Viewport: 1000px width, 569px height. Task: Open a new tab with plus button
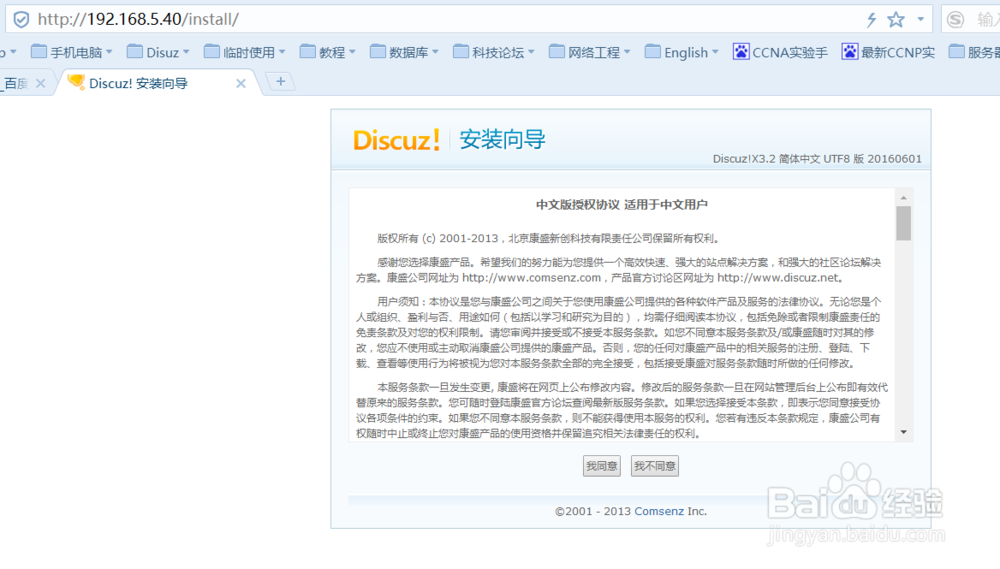tap(281, 82)
